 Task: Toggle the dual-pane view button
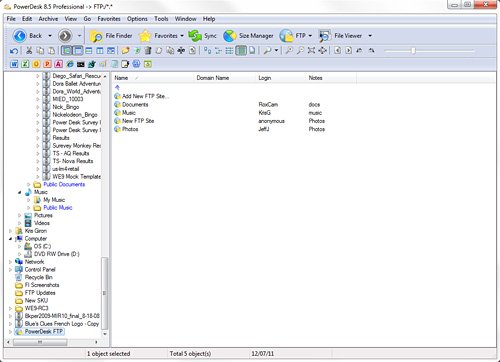(x=100, y=51)
